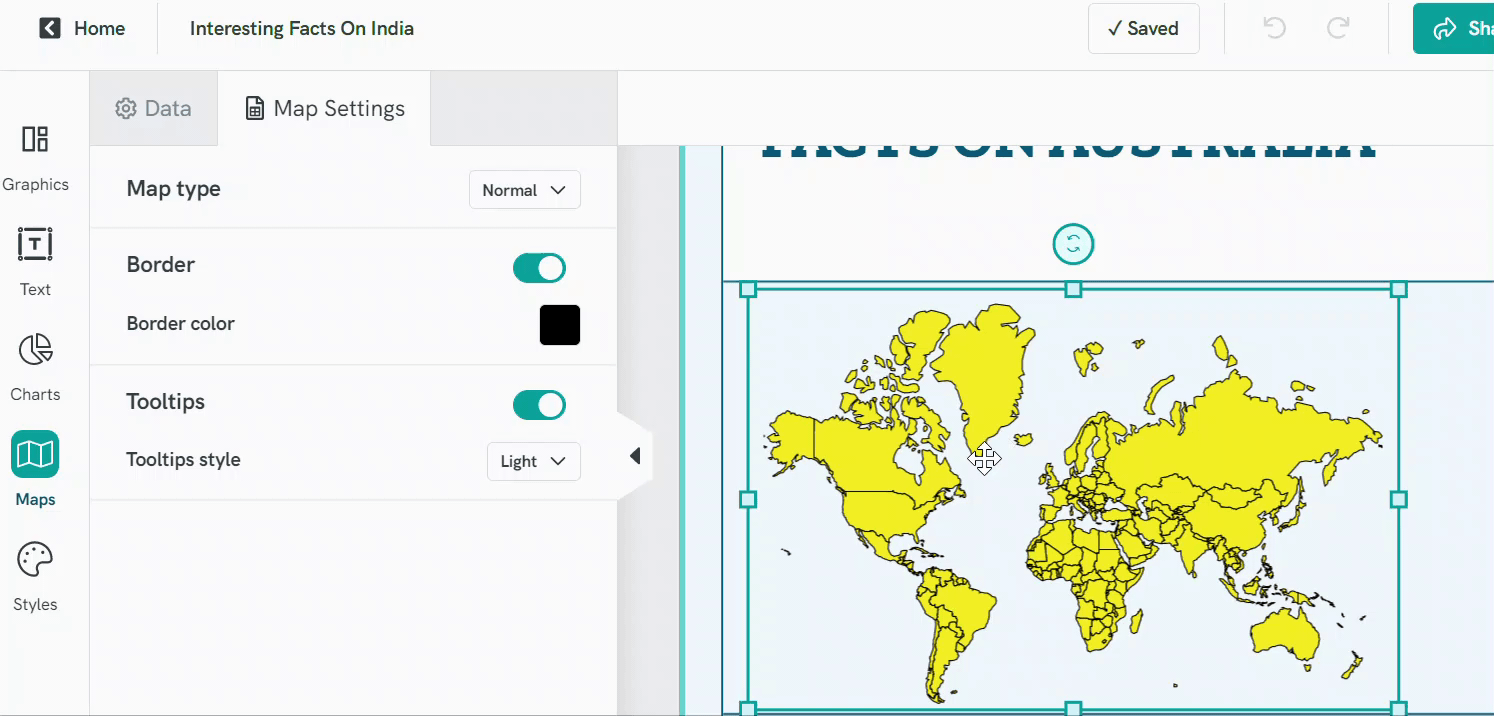
Task: Toggle the Border switch off then on
Action: click(539, 267)
